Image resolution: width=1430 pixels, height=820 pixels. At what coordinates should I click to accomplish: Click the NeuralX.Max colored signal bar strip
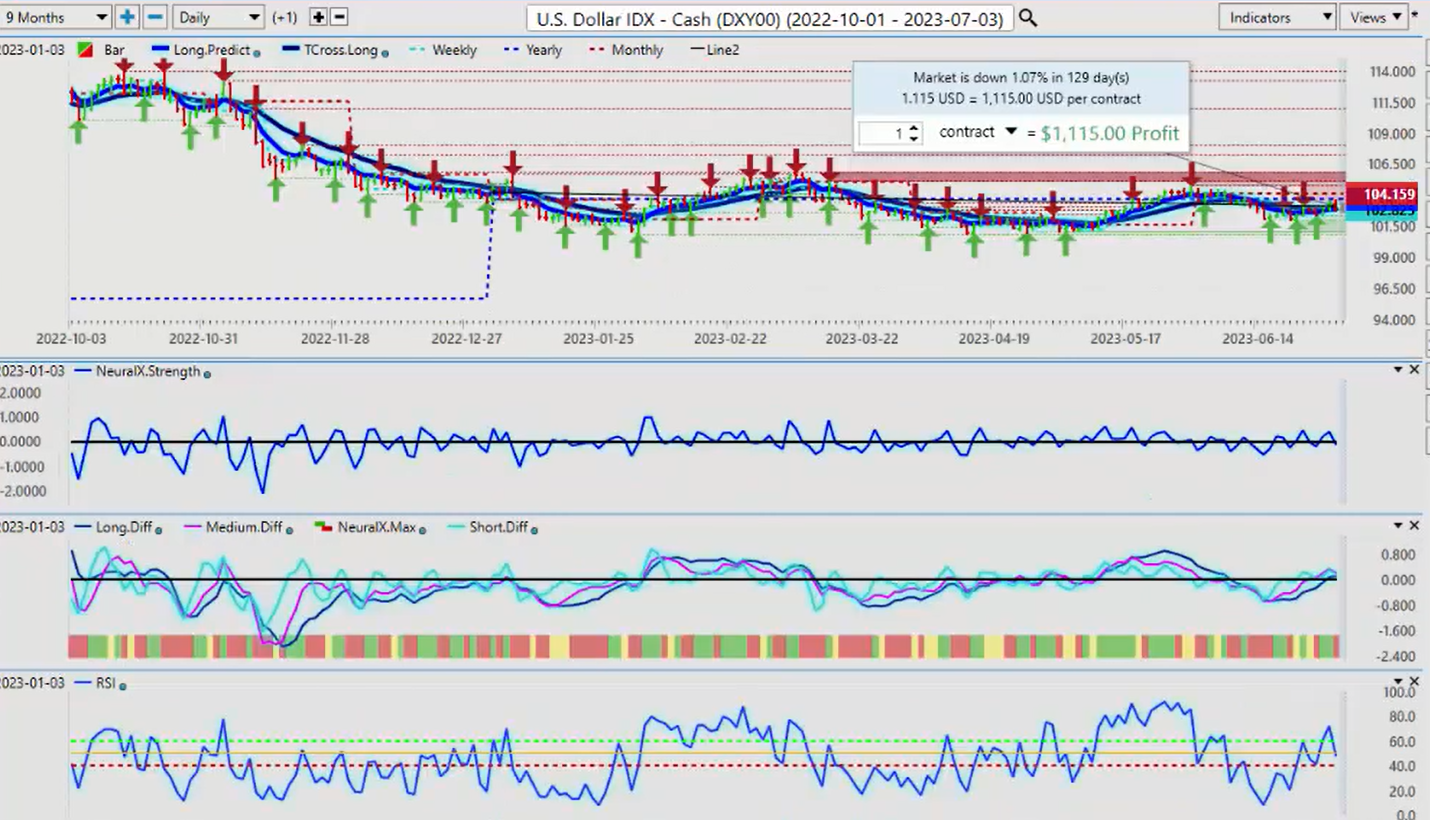tap(703, 647)
